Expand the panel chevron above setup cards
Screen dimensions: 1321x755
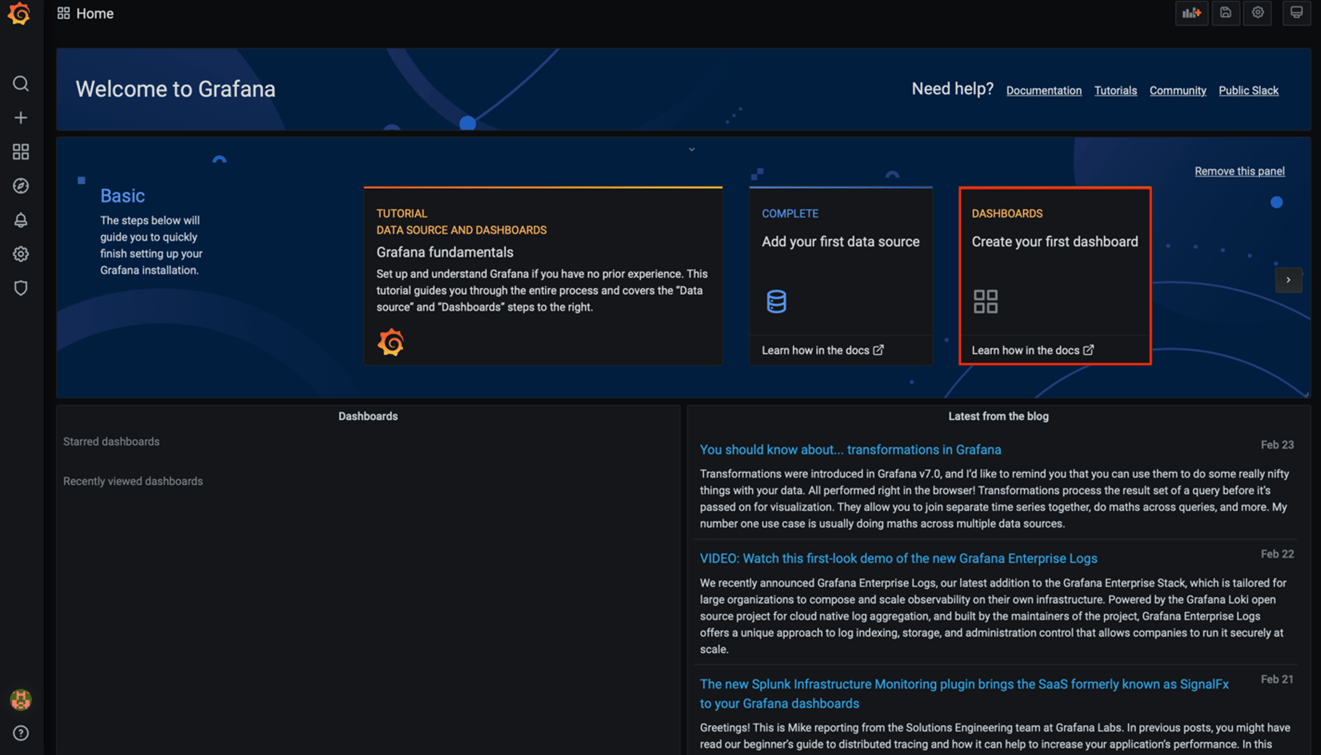point(691,149)
